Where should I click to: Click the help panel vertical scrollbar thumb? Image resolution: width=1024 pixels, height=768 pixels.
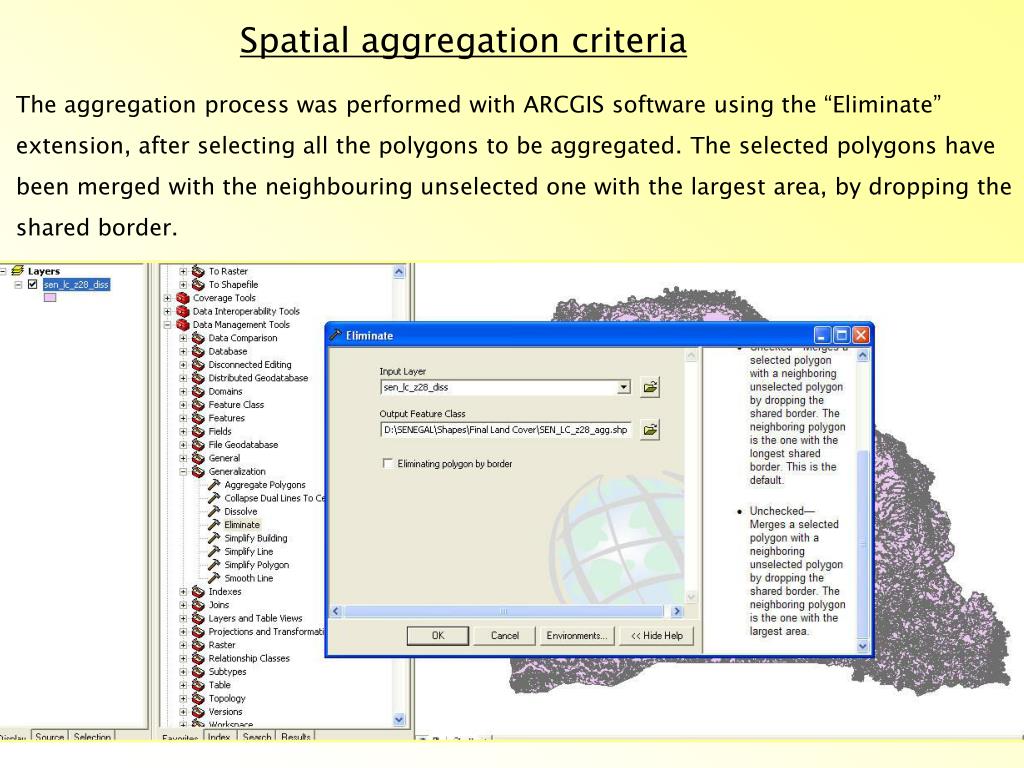pos(863,543)
